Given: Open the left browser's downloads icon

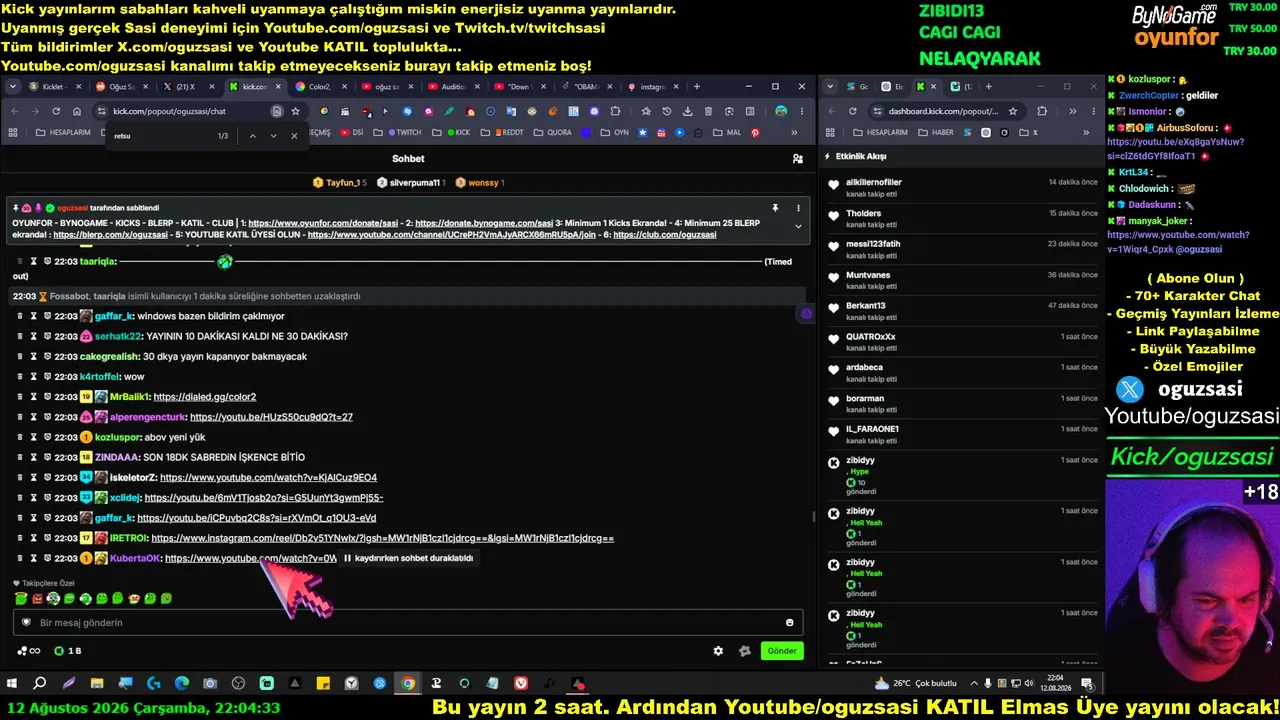Looking at the screenshot, I should (x=687, y=111).
